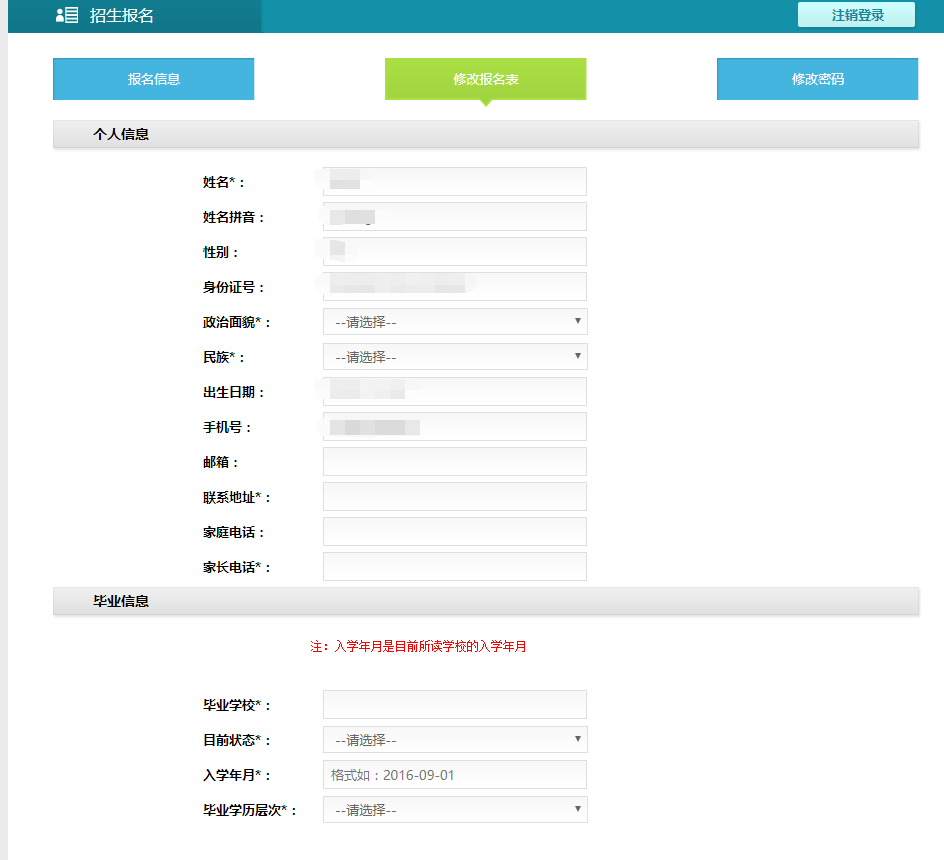Expand the 目前状态 dropdown
Image resolution: width=944 pixels, height=860 pixels.
(x=455, y=740)
